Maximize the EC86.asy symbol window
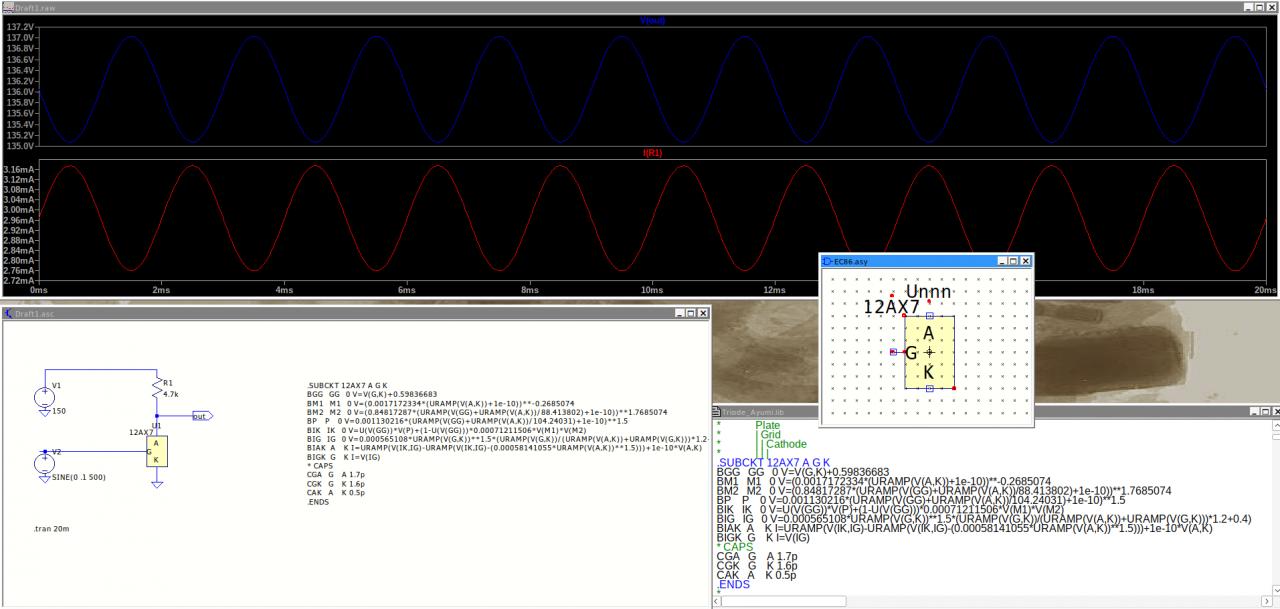Image resolution: width=1280 pixels, height=609 pixels. [x=1011, y=261]
